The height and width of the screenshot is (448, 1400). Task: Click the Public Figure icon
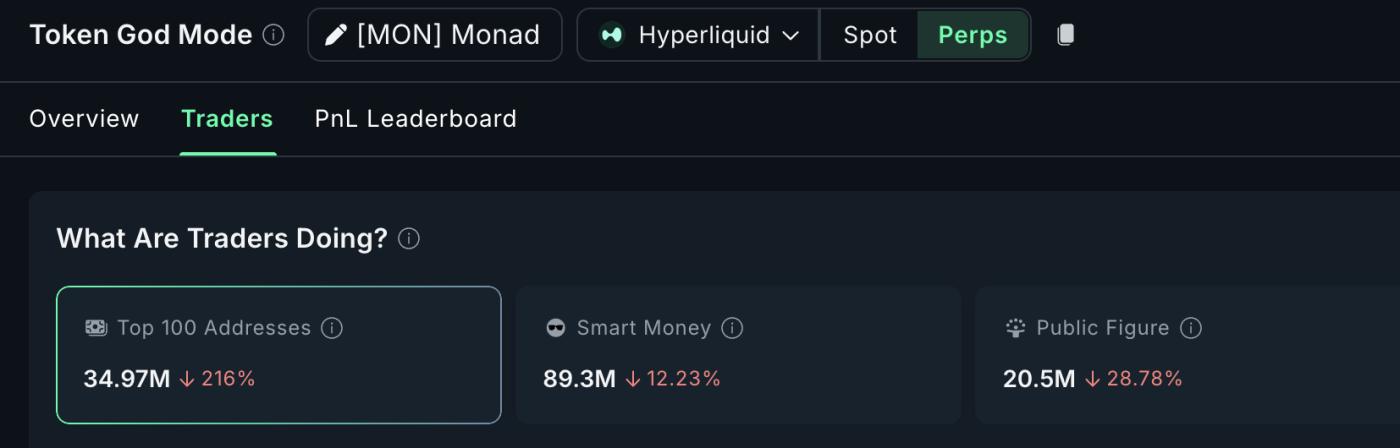click(1016, 328)
